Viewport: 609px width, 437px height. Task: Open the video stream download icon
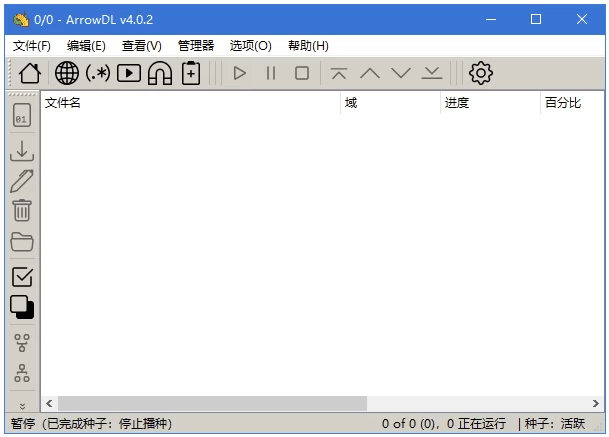pyautogui.click(x=129, y=73)
